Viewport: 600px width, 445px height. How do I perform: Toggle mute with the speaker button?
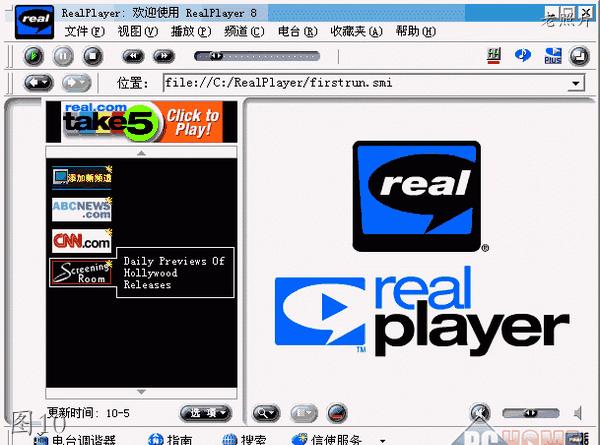click(481, 413)
